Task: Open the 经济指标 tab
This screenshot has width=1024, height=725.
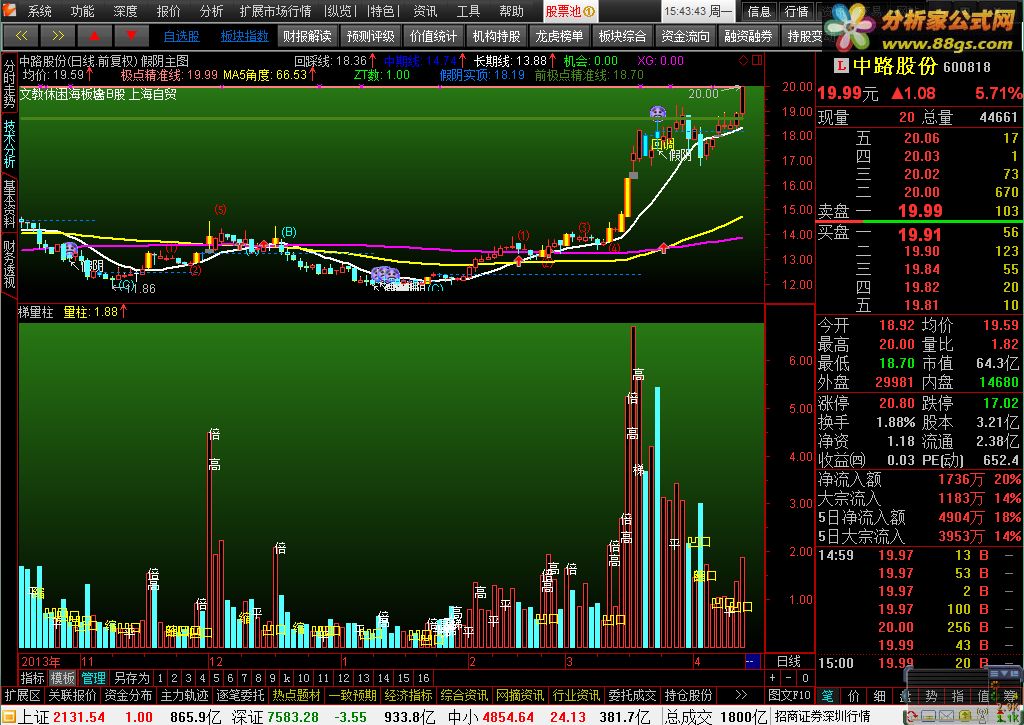Action: pos(409,695)
